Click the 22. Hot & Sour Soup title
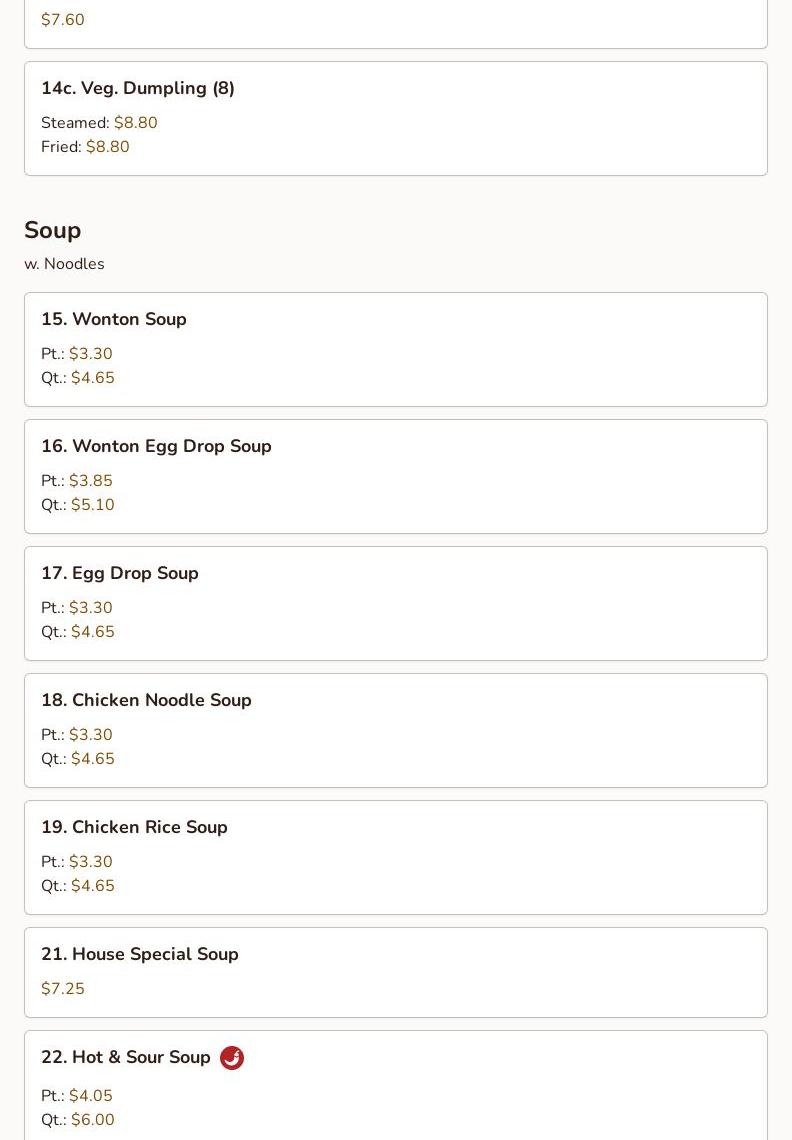The width and height of the screenshot is (792, 1140). pos(126,1057)
